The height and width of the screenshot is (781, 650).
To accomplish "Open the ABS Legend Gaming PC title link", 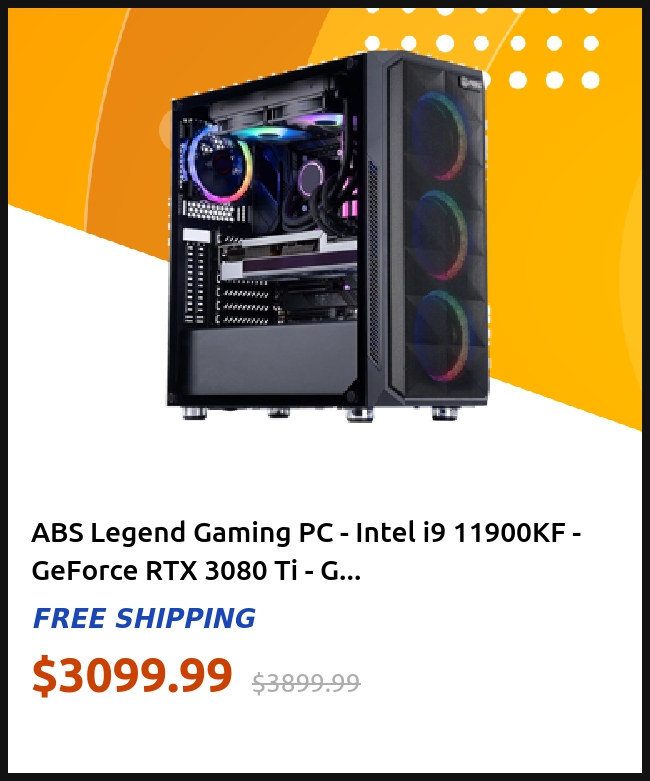I will tap(306, 551).
